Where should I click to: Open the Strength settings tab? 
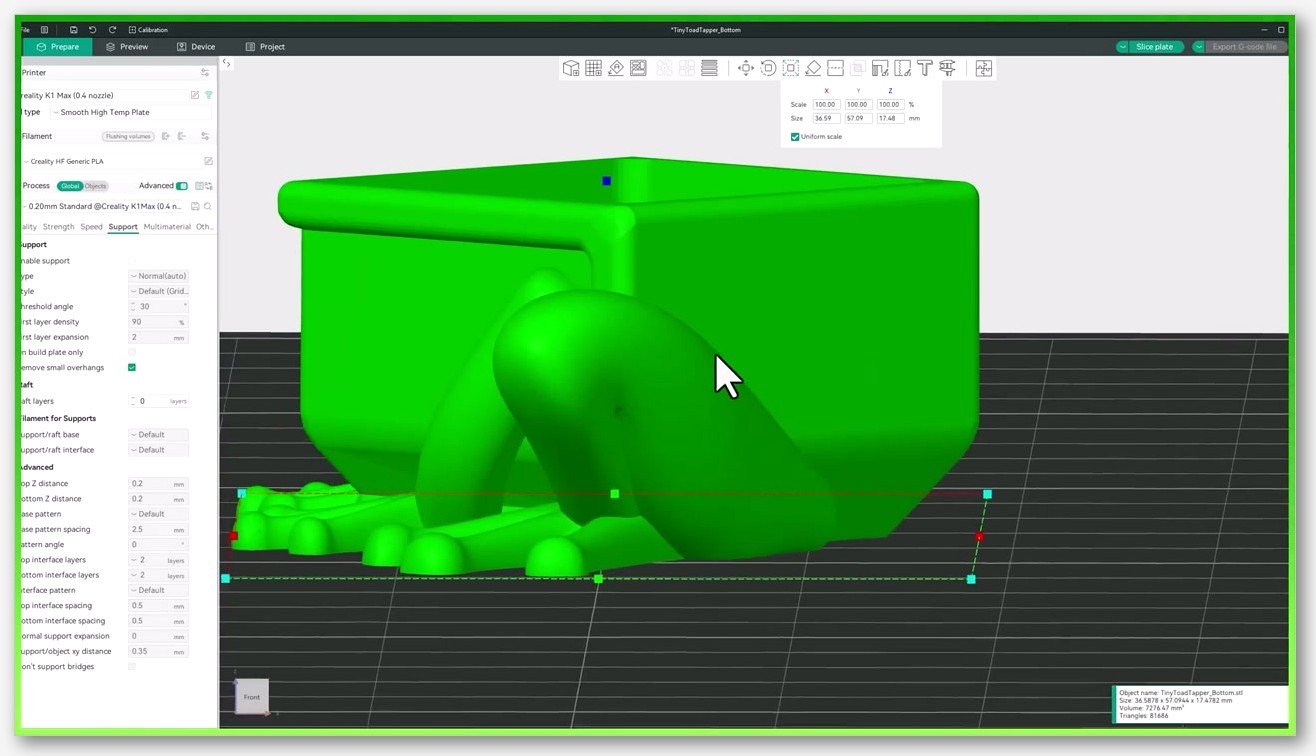[x=58, y=227]
